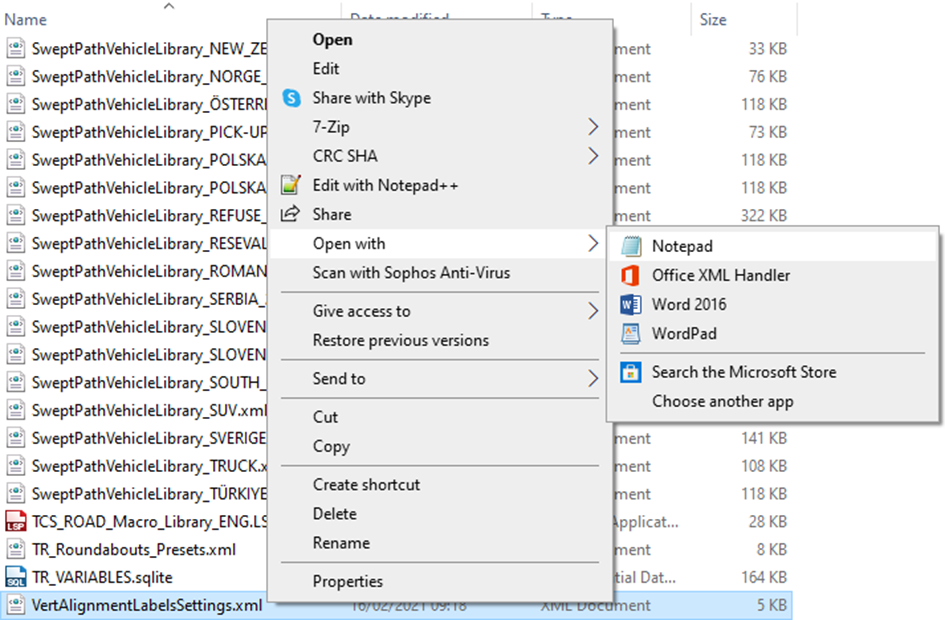This screenshot has height=620, width=945.
Task: Select Restore previous versions
Action: tap(400, 340)
